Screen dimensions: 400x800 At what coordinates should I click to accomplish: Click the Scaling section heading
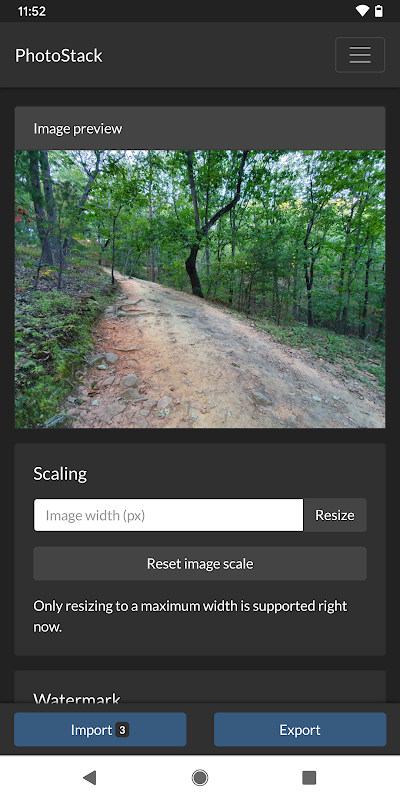(60, 474)
